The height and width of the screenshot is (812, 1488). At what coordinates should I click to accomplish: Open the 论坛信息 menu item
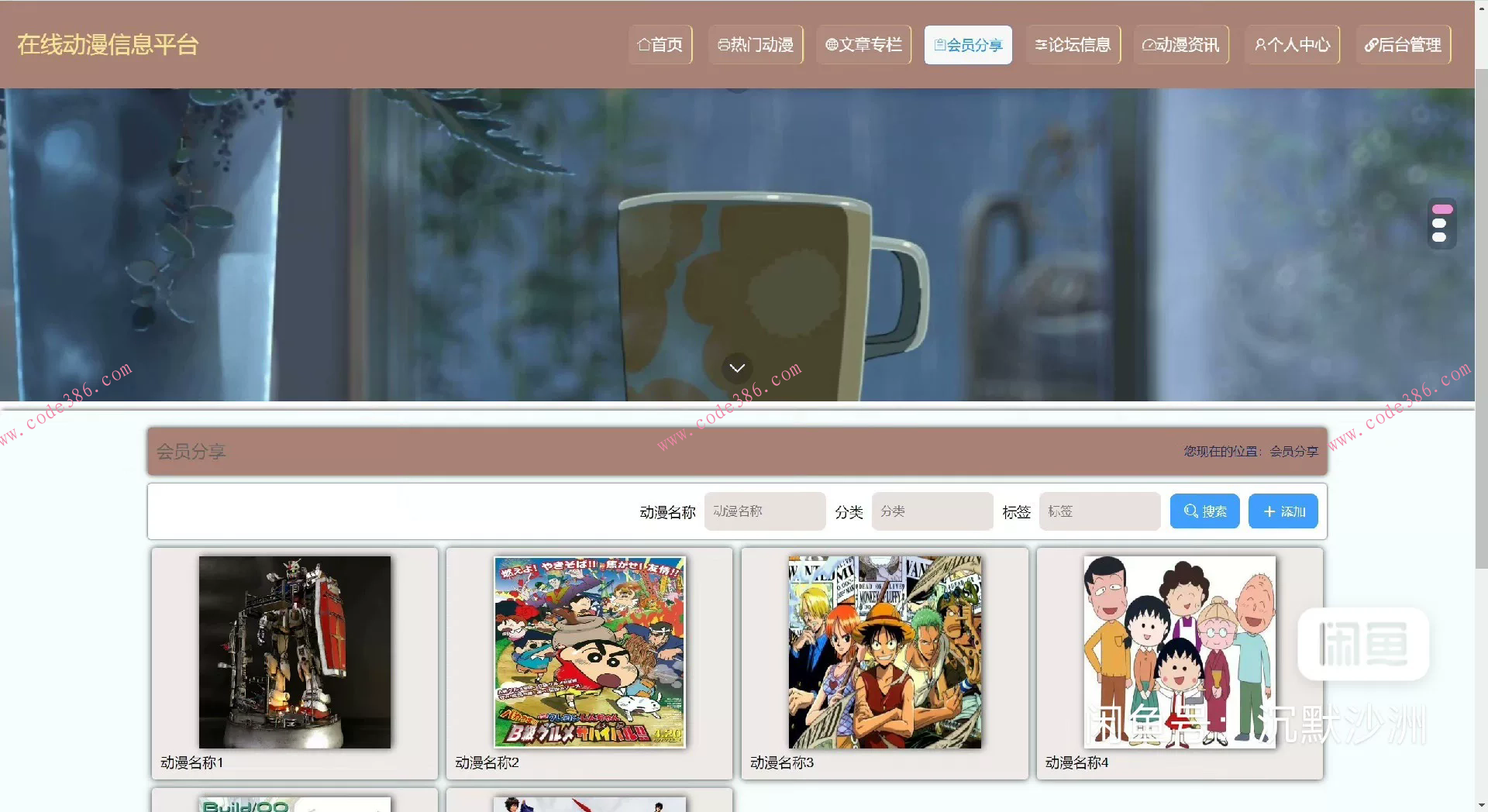(1073, 44)
